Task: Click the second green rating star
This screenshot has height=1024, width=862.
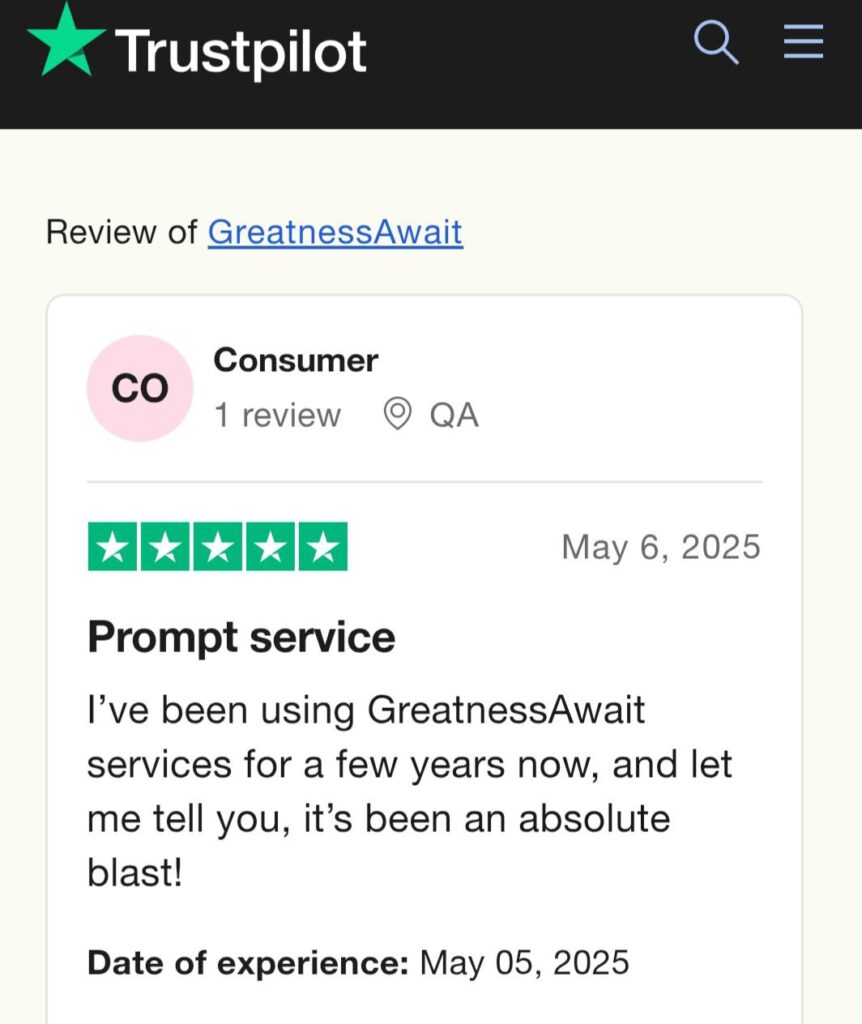Action: [x=165, y=547]
